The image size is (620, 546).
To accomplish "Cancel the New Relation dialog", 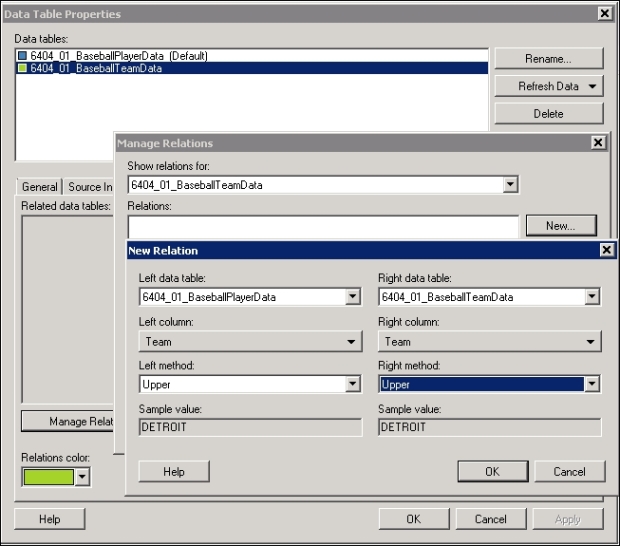I will click(568, 471).
